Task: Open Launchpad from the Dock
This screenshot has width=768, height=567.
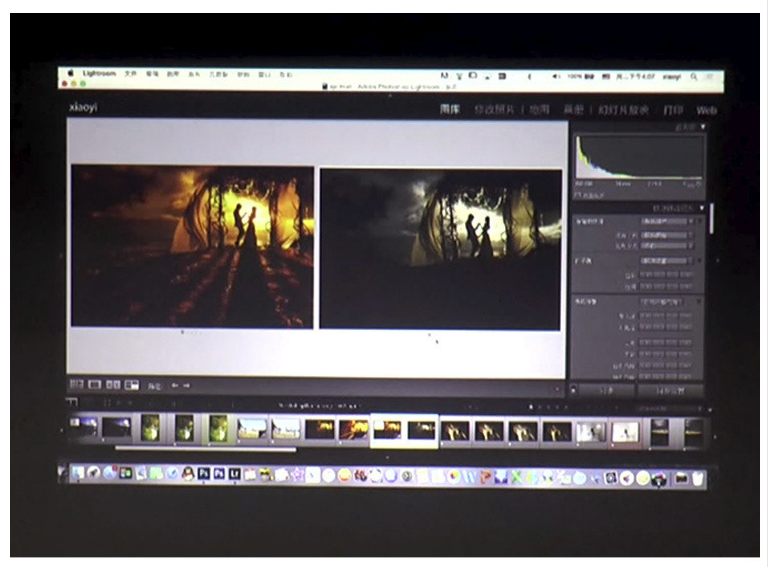Action: pyautogui.click(x=94, y=472)
